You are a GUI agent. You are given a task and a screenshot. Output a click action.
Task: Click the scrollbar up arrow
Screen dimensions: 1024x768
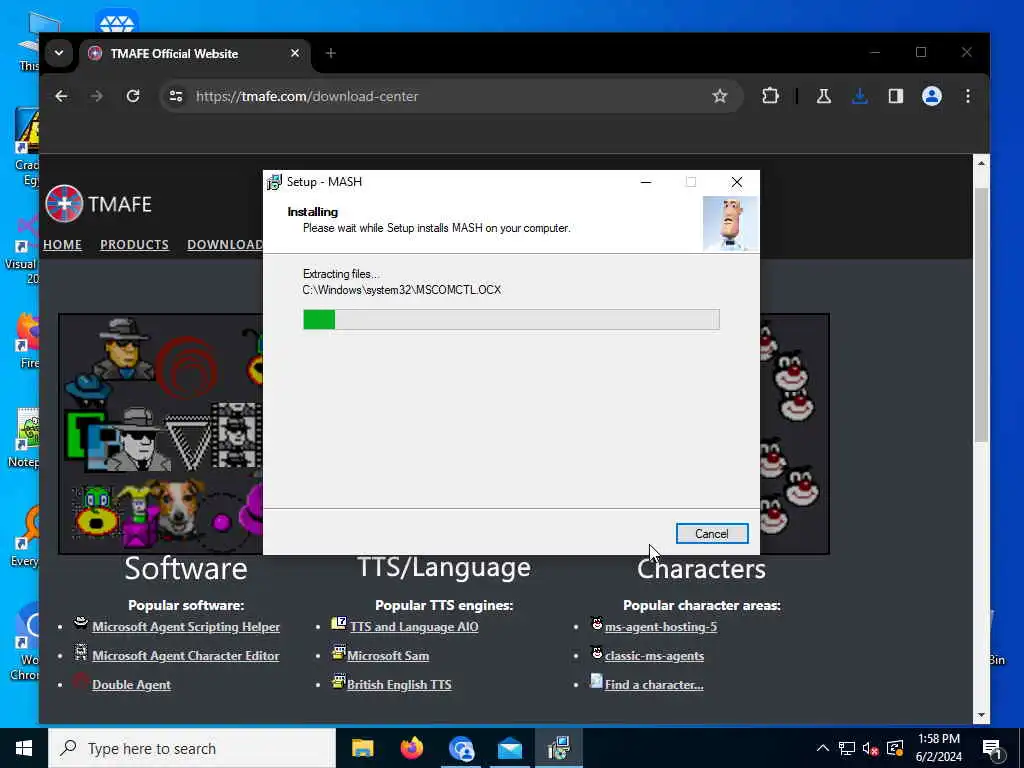pos(981,163)
